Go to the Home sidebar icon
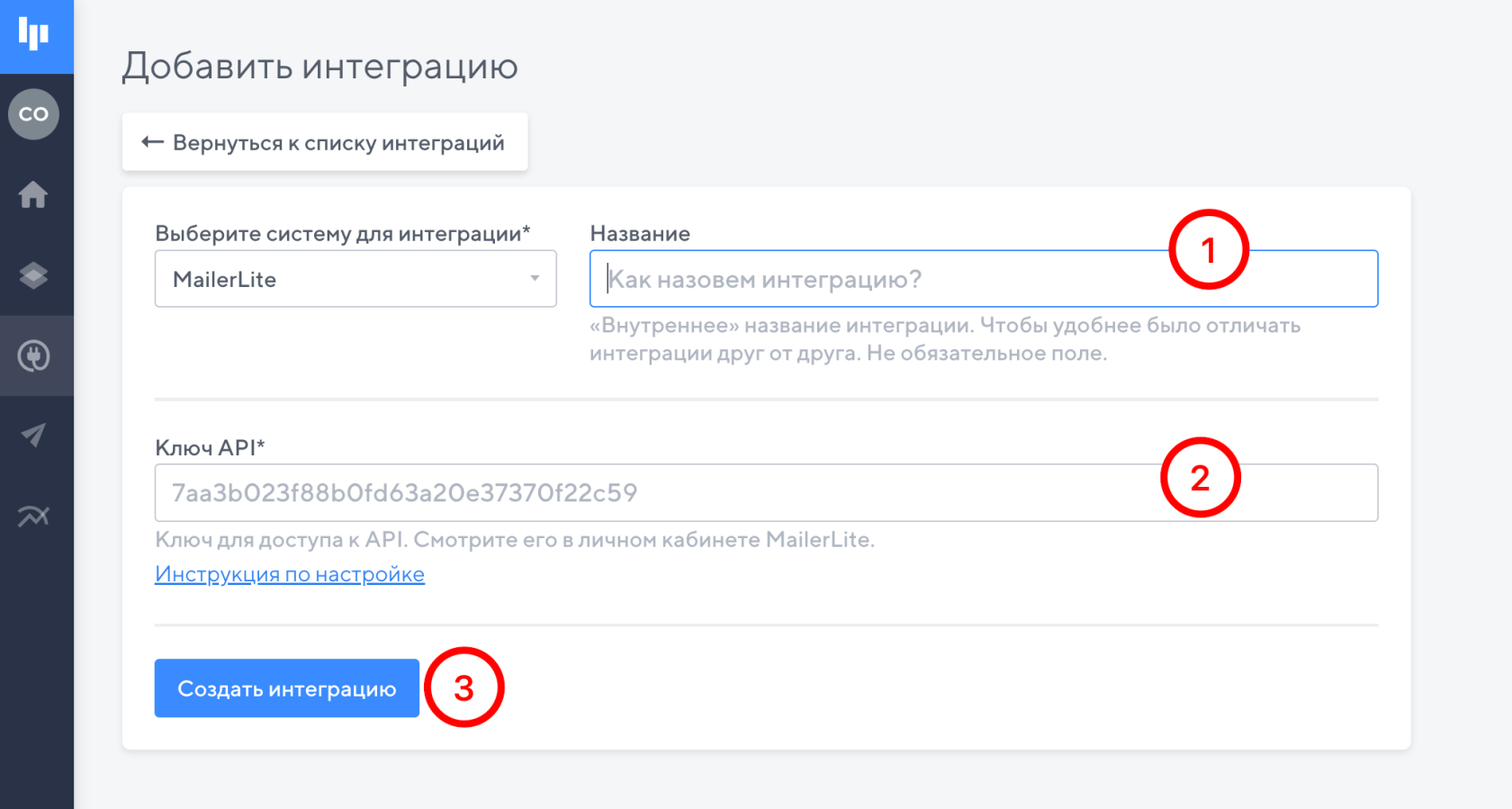 (34, 194)
